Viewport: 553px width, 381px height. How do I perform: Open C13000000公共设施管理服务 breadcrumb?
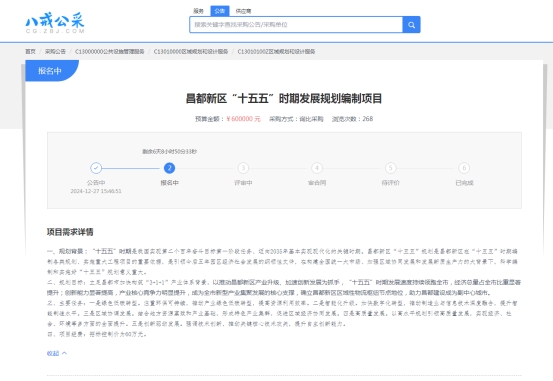pos(110,52)
